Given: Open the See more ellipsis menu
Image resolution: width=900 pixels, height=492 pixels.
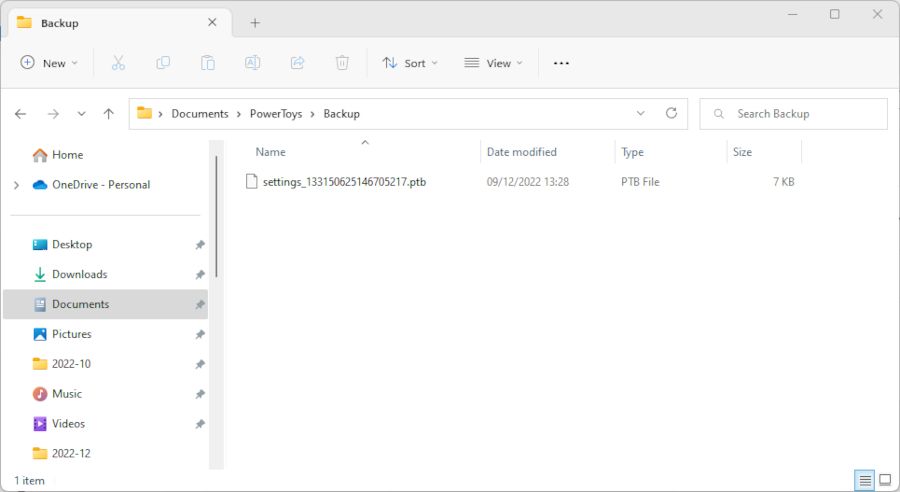Looking at the screenshot, I should click(561, 63).
